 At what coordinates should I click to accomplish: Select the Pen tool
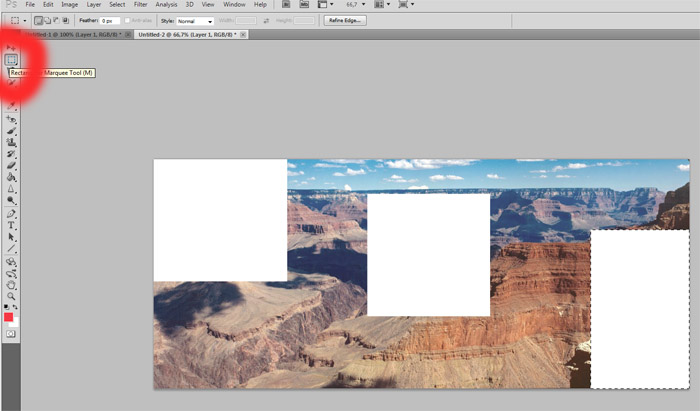click(x=11, y=214)
